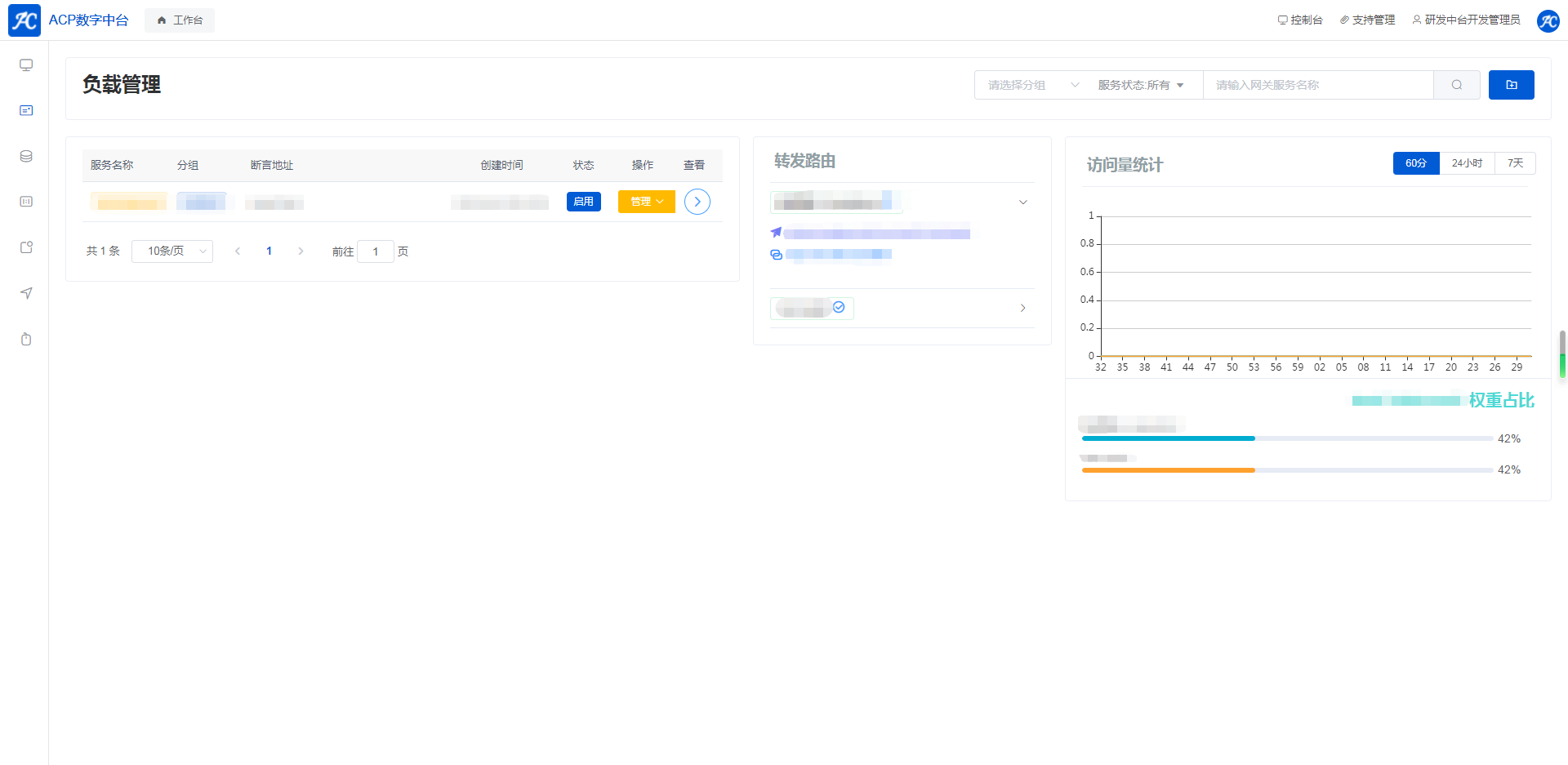The width and height of the screenshot is (1568, 765).
Task: Open the database stack sidebar icon
Action: coord(26,156)
